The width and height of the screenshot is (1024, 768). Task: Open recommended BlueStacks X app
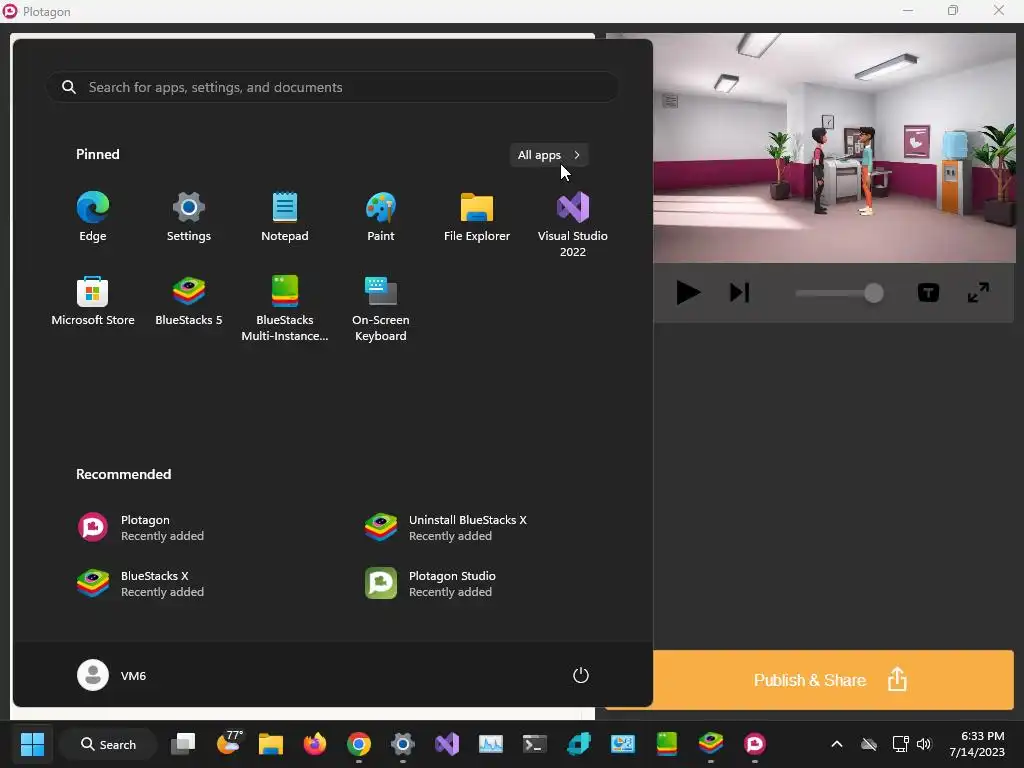[141, 584]
